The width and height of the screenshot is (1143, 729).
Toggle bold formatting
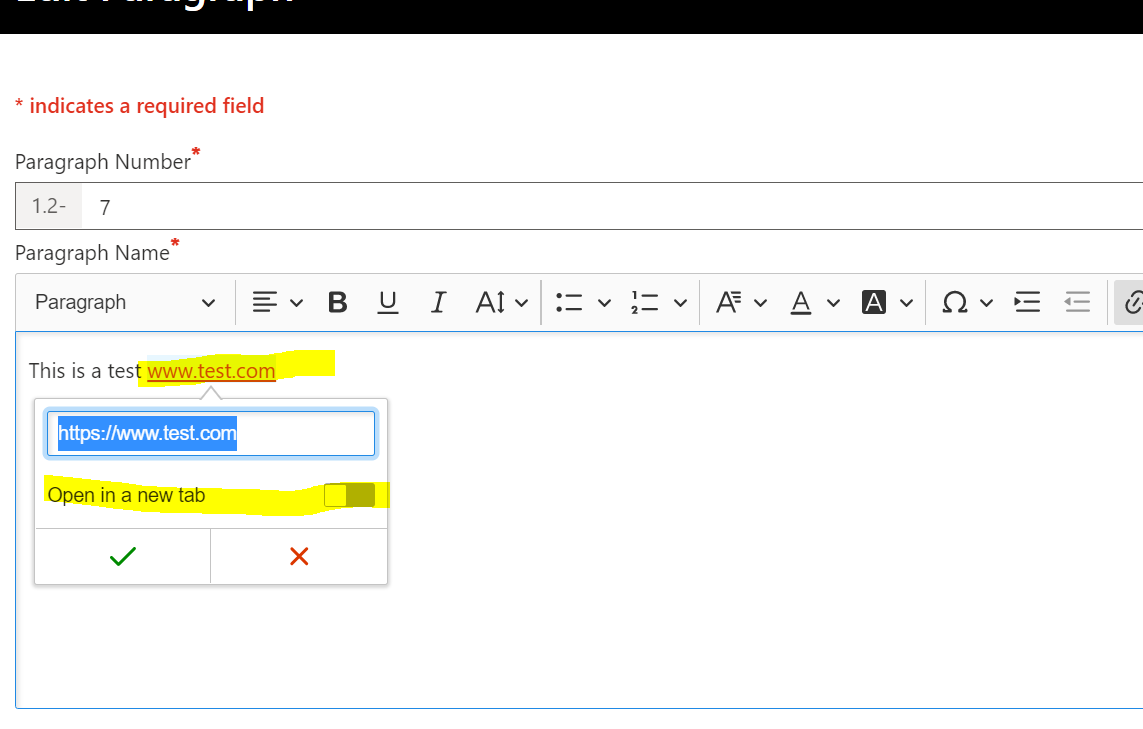click(338, 302)
